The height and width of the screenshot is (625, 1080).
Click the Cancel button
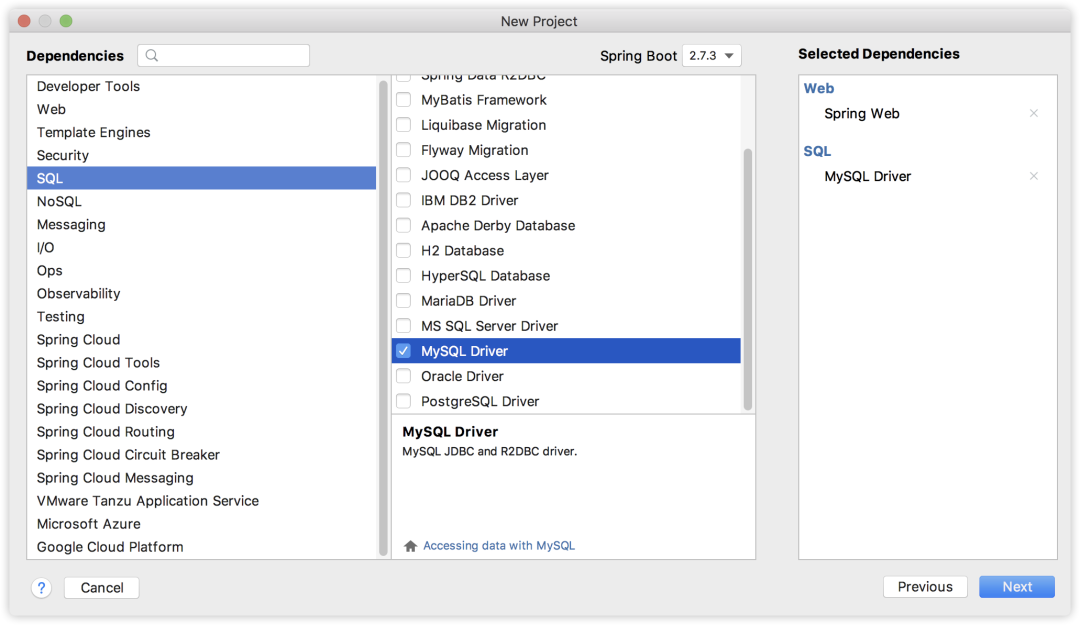click(101, 587)
